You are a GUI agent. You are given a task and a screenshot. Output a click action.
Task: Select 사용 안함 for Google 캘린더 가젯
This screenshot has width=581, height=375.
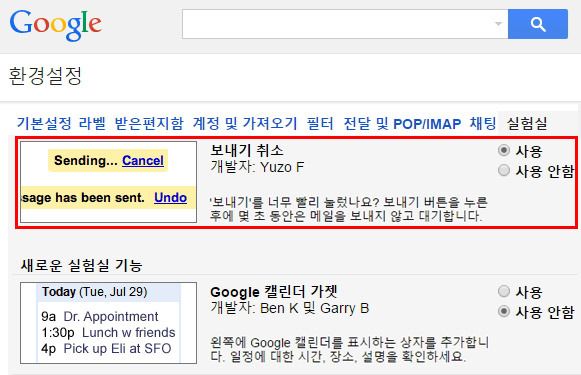tap(504, 311)
